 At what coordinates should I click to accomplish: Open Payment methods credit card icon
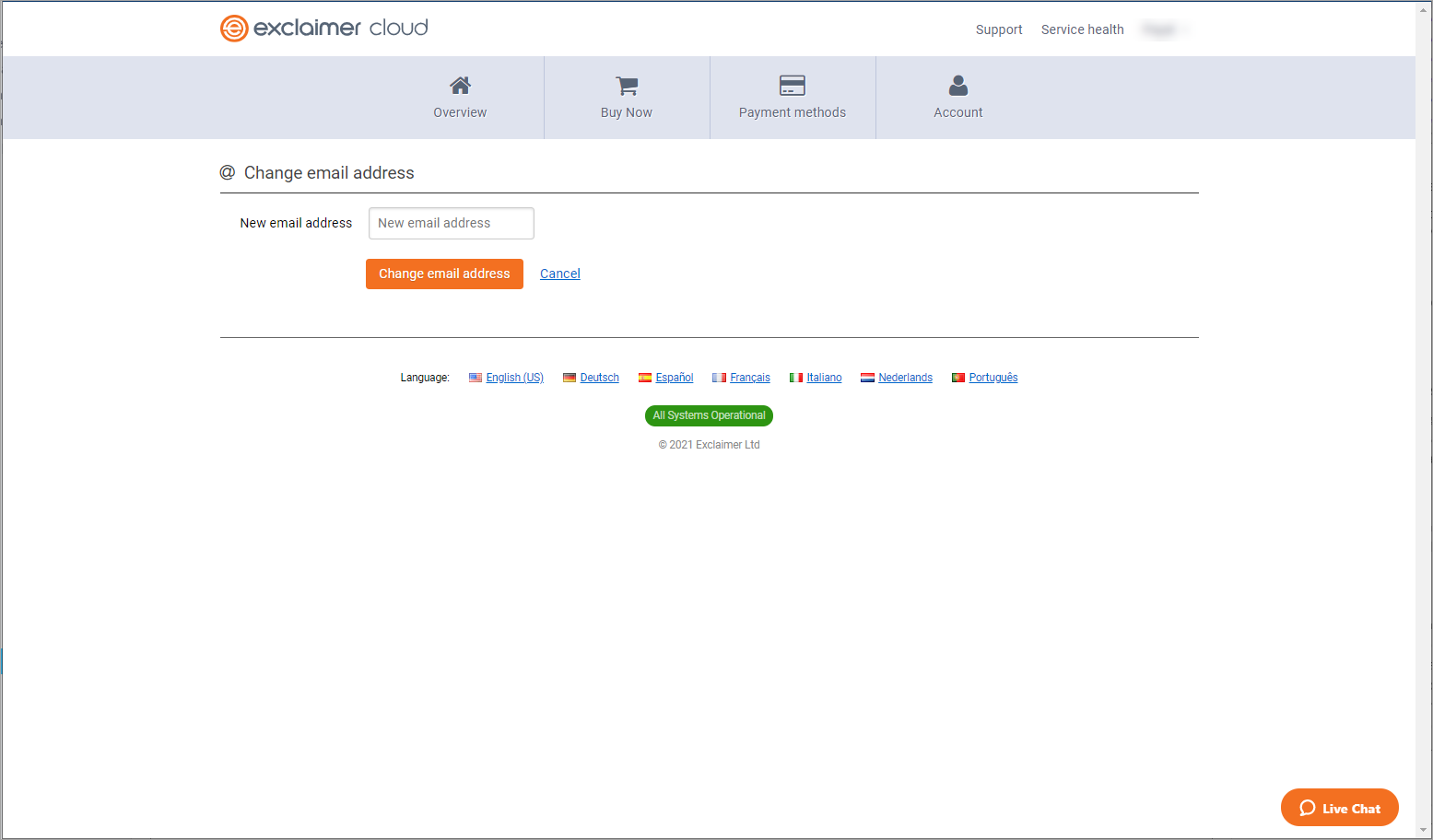[792, 86]
